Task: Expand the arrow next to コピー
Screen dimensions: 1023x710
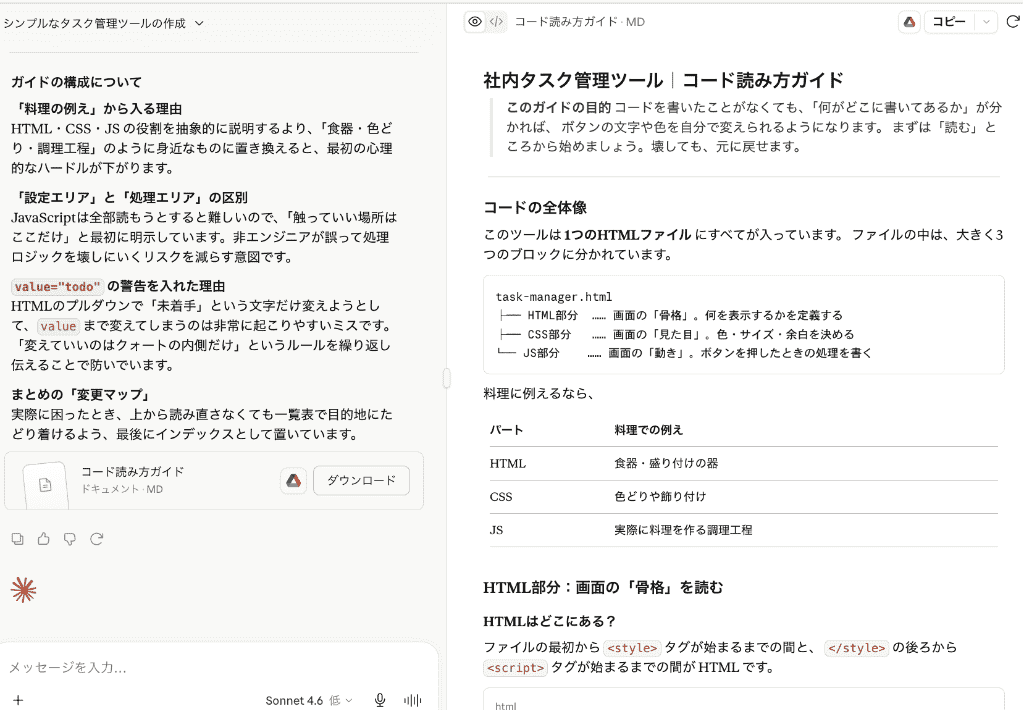Action: click(986, 22)
